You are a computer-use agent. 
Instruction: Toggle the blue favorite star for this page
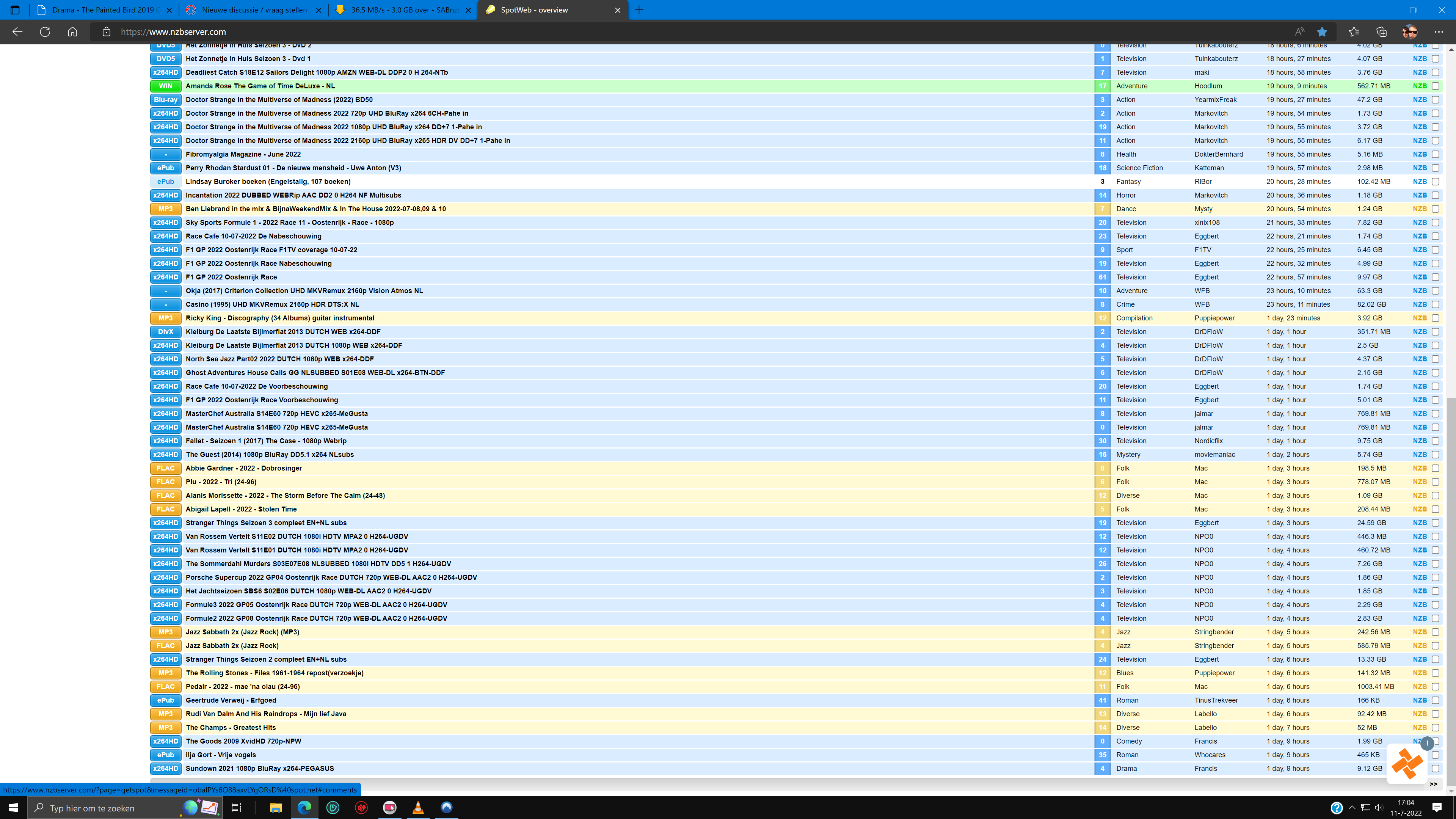point(1321,31)
